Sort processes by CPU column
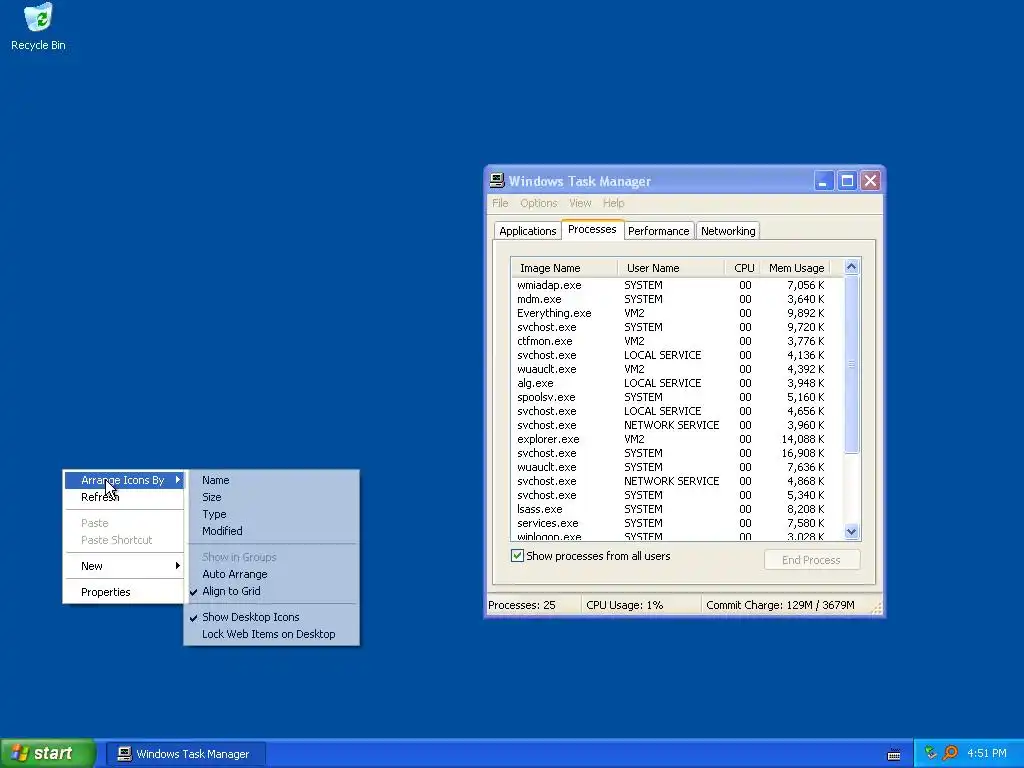The image size is (1024, 768). click(x=743, y=268)
